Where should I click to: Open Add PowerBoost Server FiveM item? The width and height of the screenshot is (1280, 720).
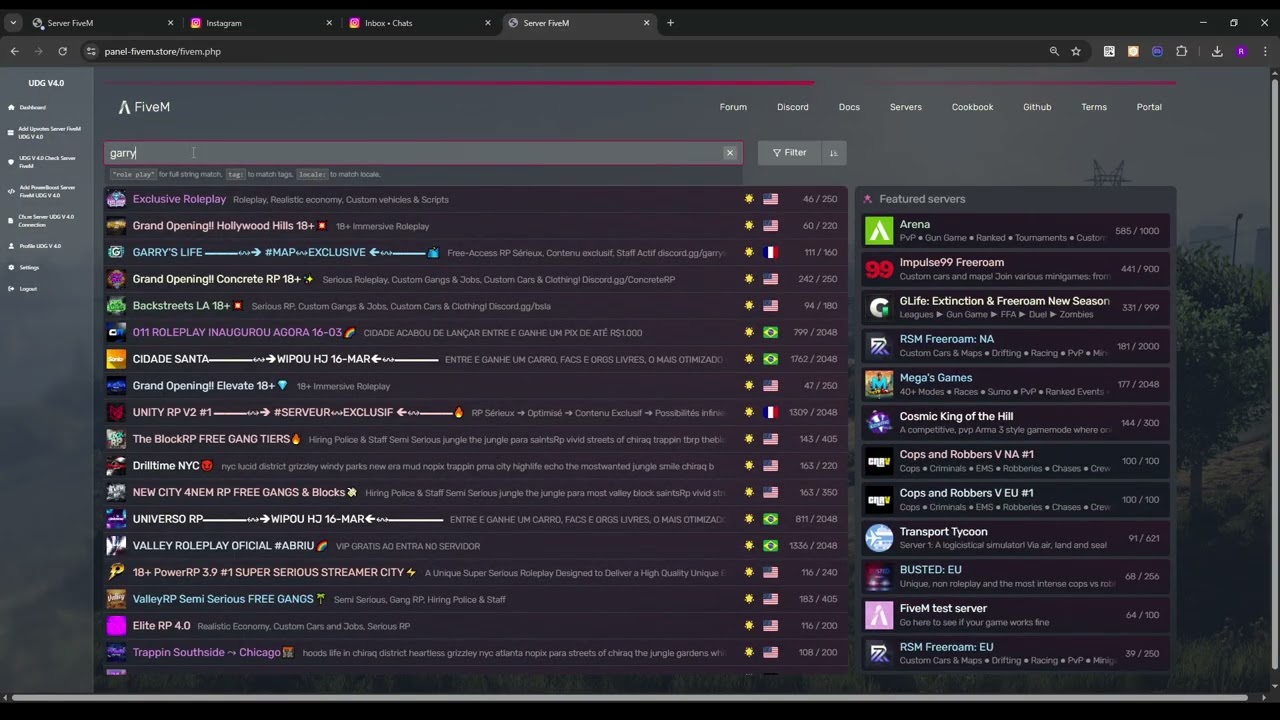coord(46,191)
